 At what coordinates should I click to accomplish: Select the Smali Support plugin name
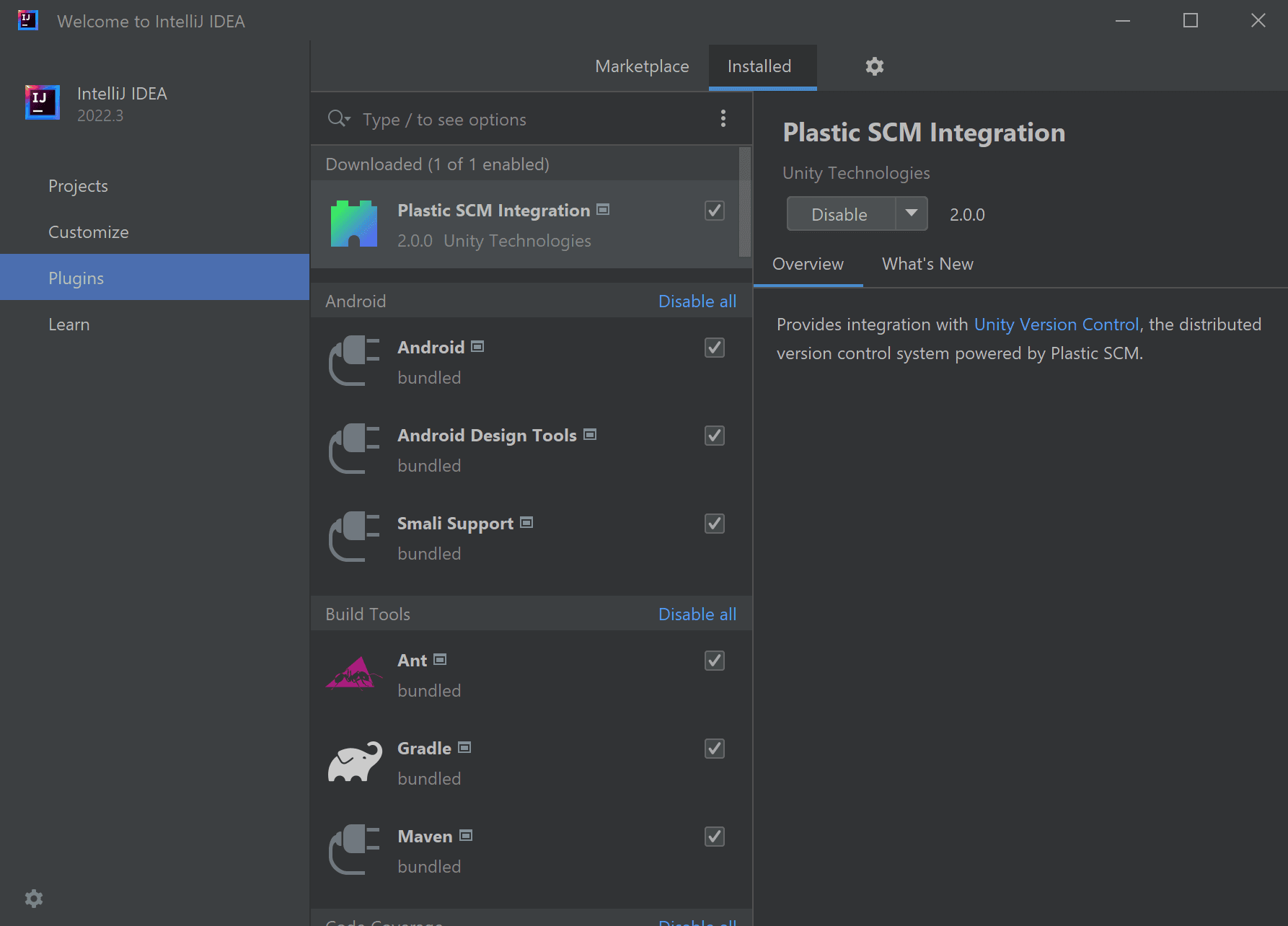tap(455, 524)
